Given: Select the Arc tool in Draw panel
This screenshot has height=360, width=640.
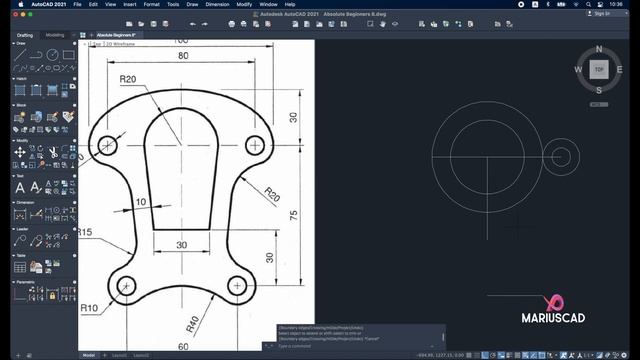Looking at the screenshot, I should coord(16,68).
